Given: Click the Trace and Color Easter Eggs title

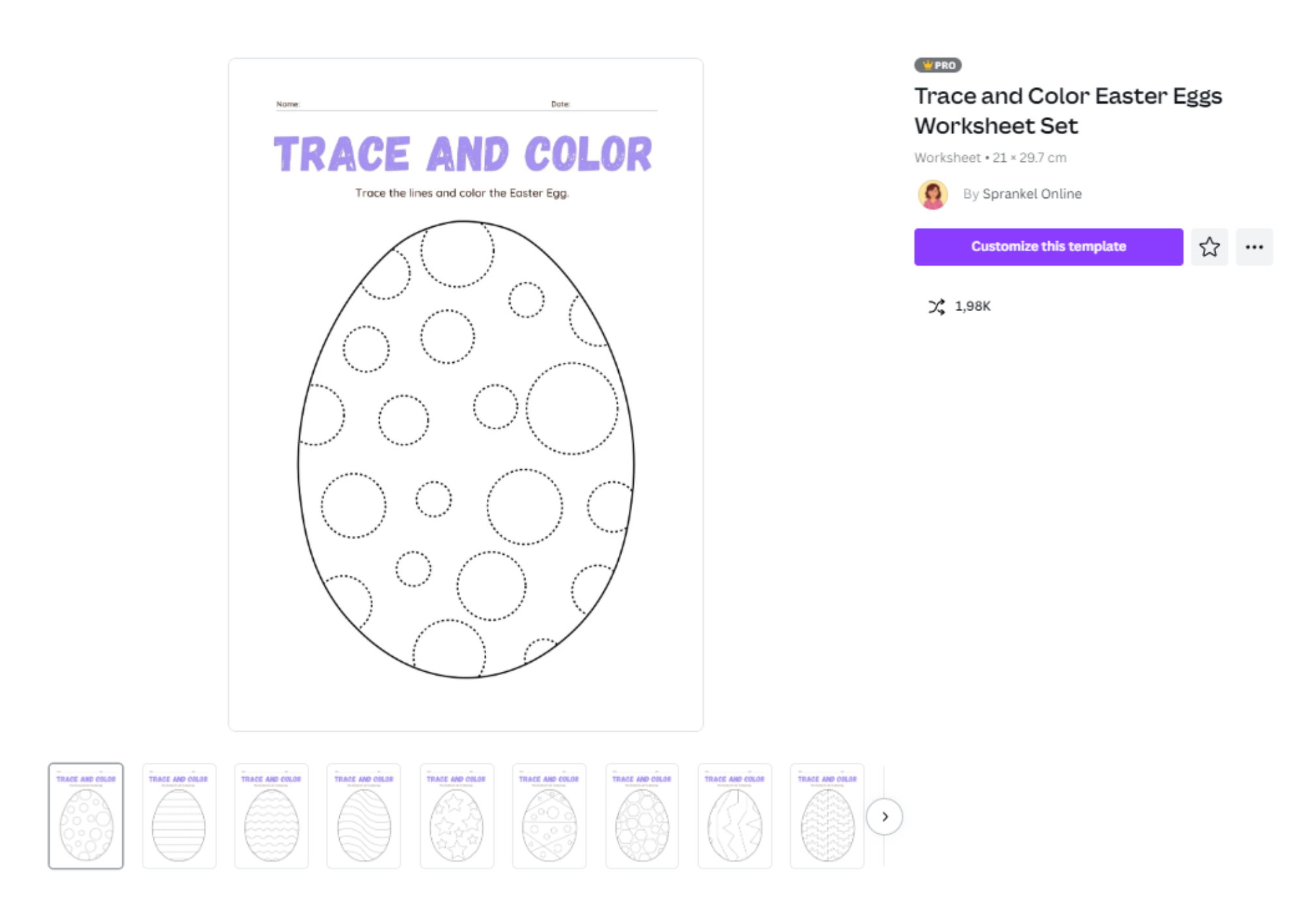Looking at the screenshot, I should [x=1068, y=110].
